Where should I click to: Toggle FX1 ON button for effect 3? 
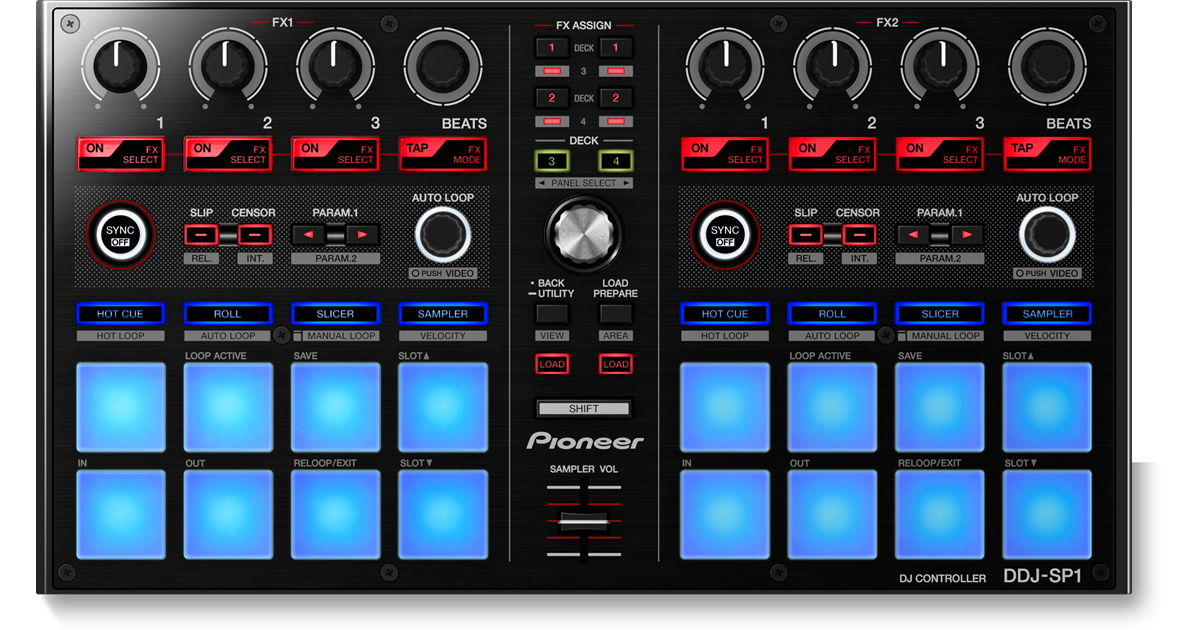[x=335, y=154]
